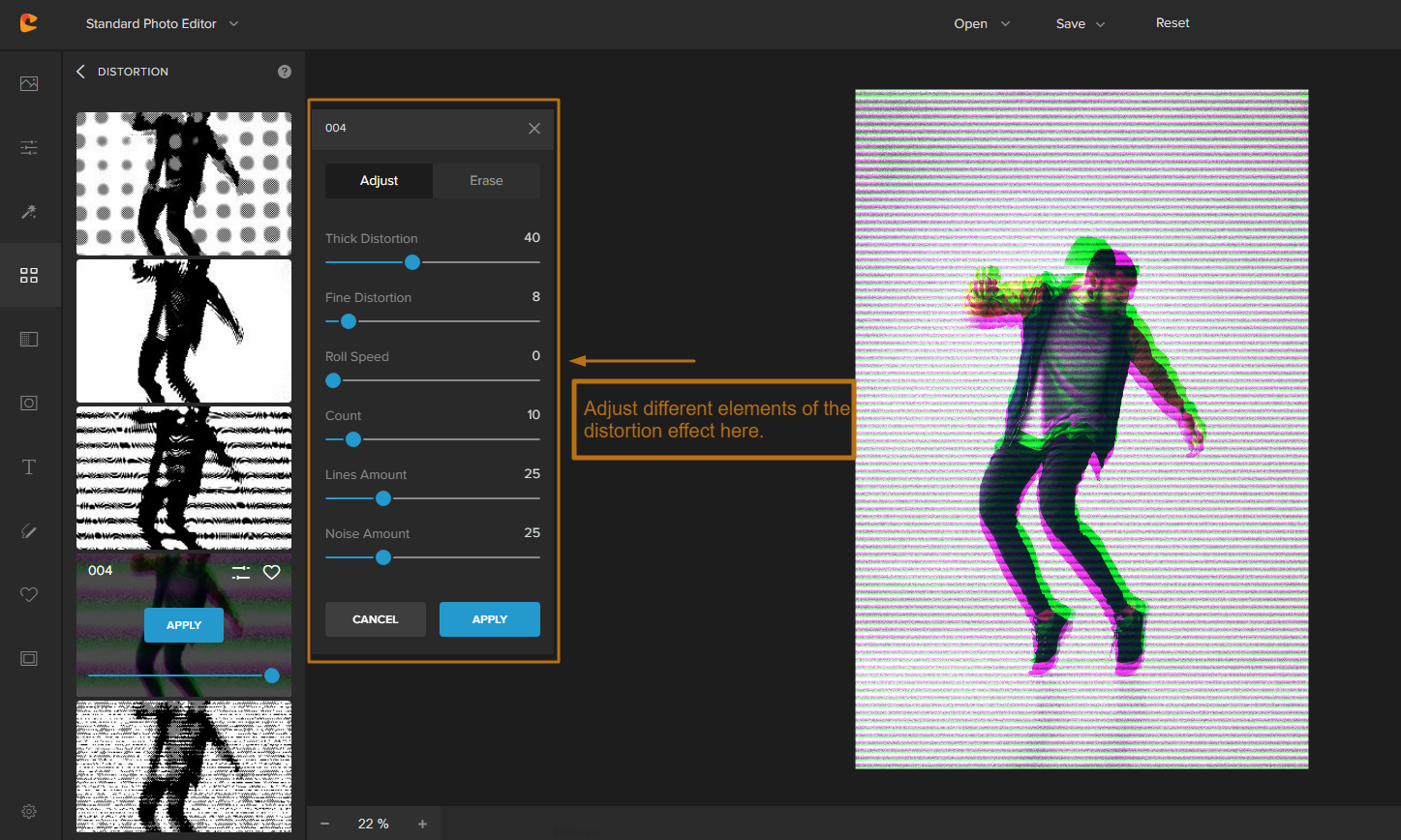1401x840 pixels.
Task: Click the Thick Distortion slider handle
Action: pyautogui.click(x=412, y=262)
